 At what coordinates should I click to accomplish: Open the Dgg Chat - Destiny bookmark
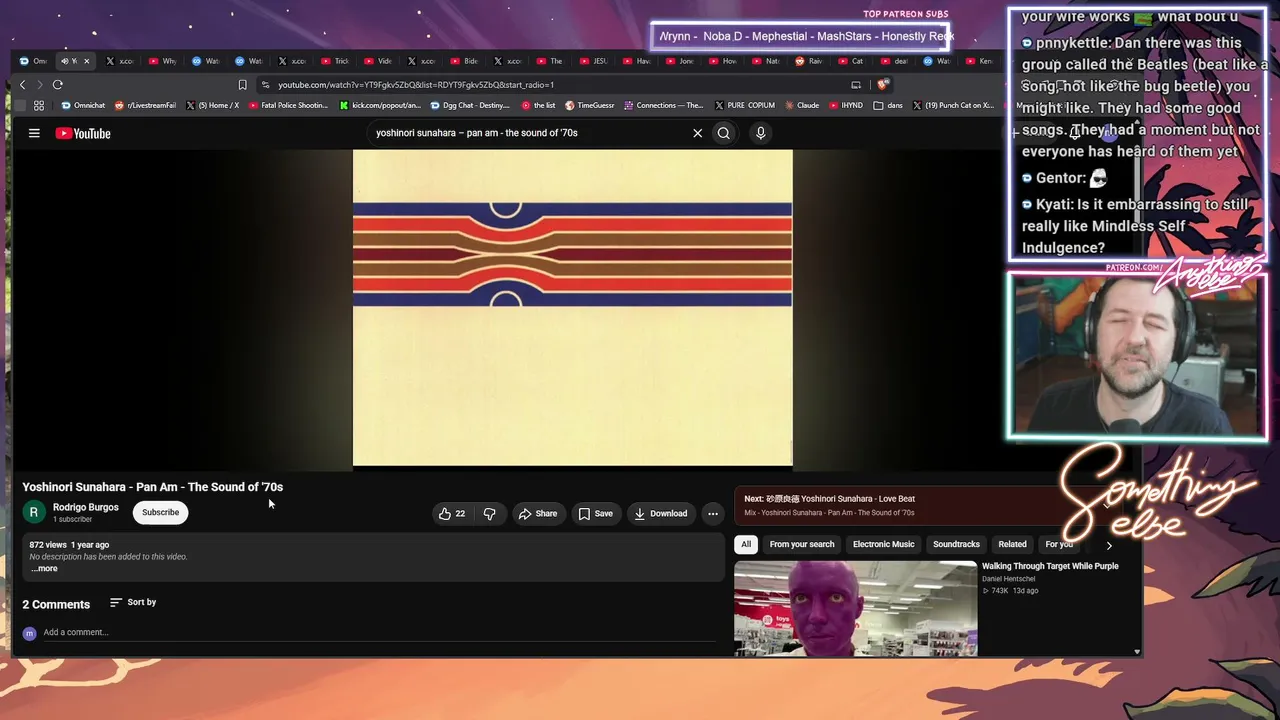point(470,105)
